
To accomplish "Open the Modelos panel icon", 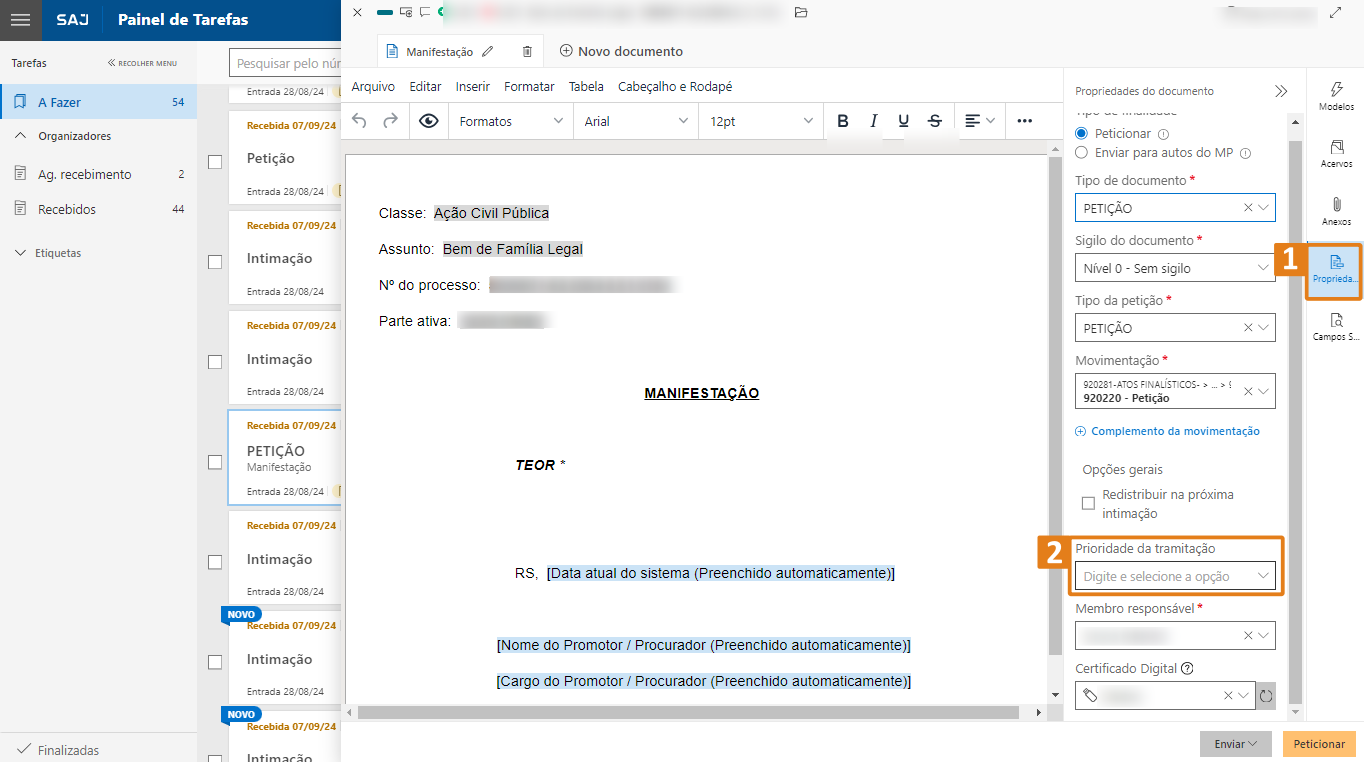I will click(1336, 96).
